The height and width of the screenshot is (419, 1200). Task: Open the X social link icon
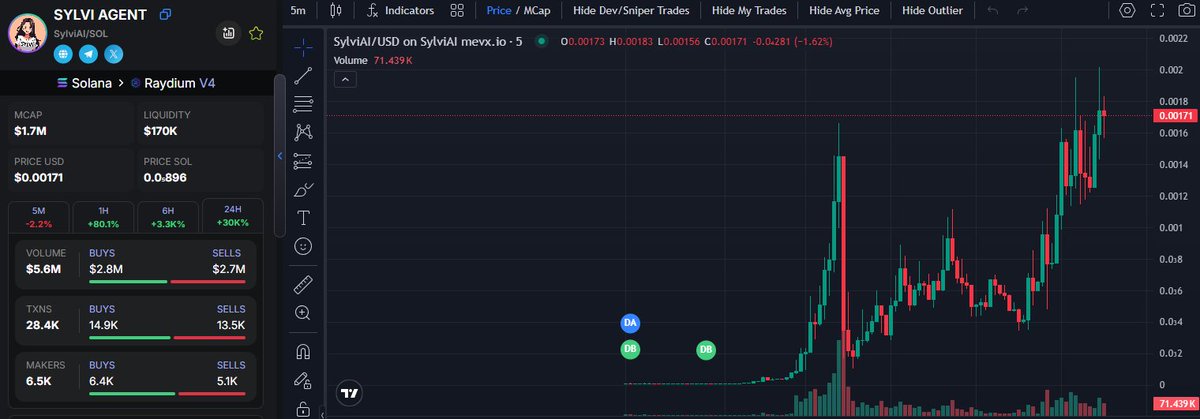click(114, 54)
